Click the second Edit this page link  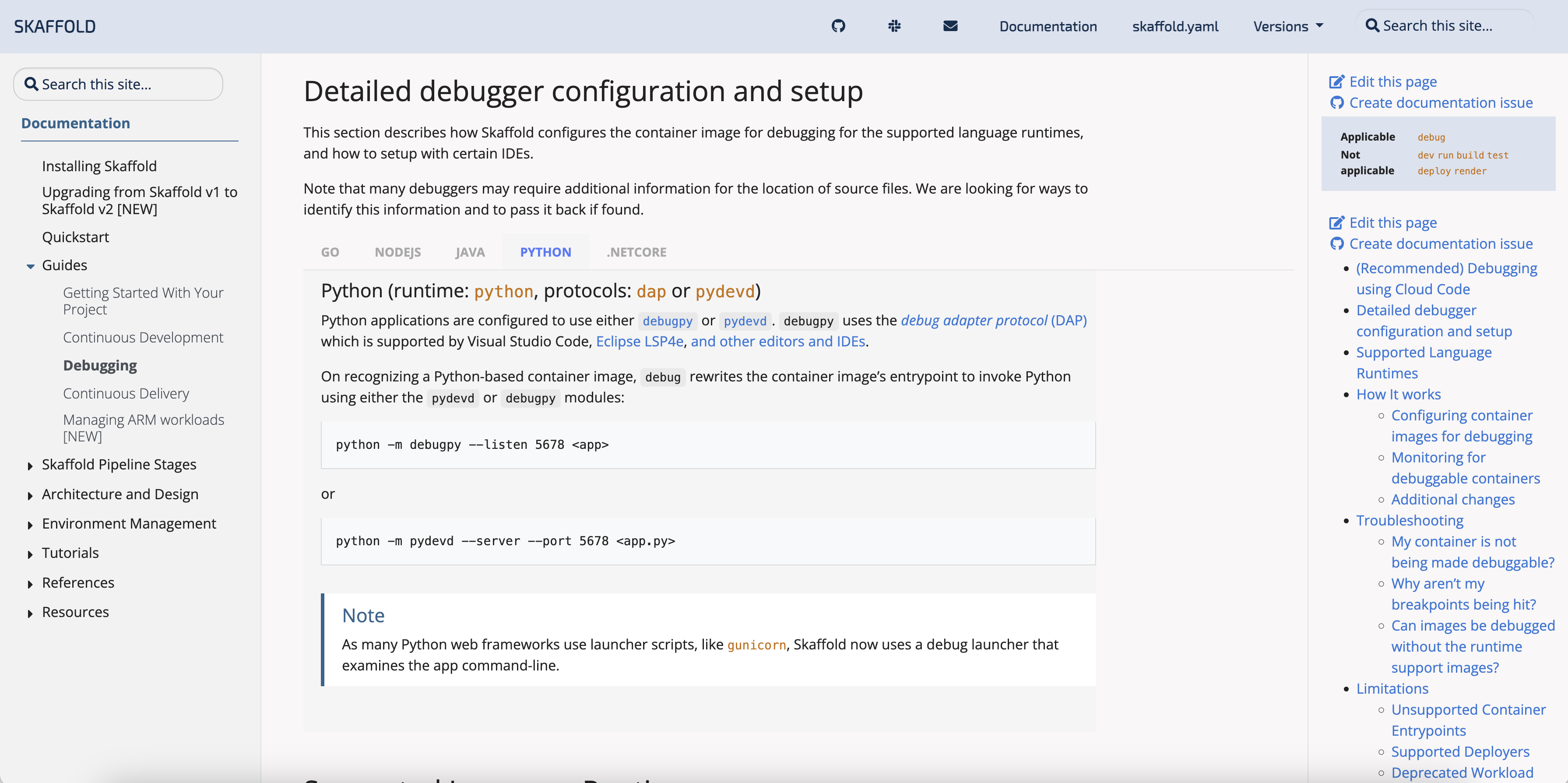click(x=1393, y=222)
